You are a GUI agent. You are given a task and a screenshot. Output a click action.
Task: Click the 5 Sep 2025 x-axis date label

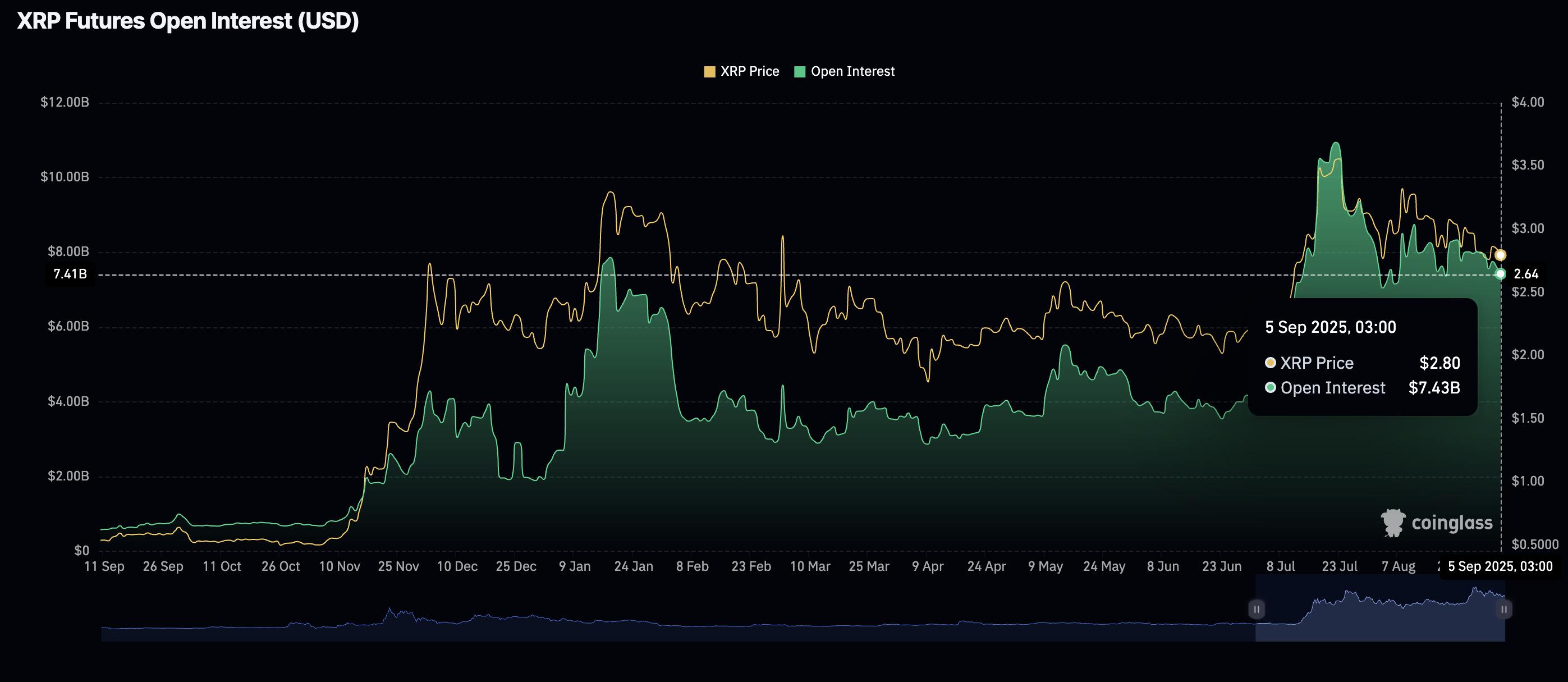click(1500, 566)
